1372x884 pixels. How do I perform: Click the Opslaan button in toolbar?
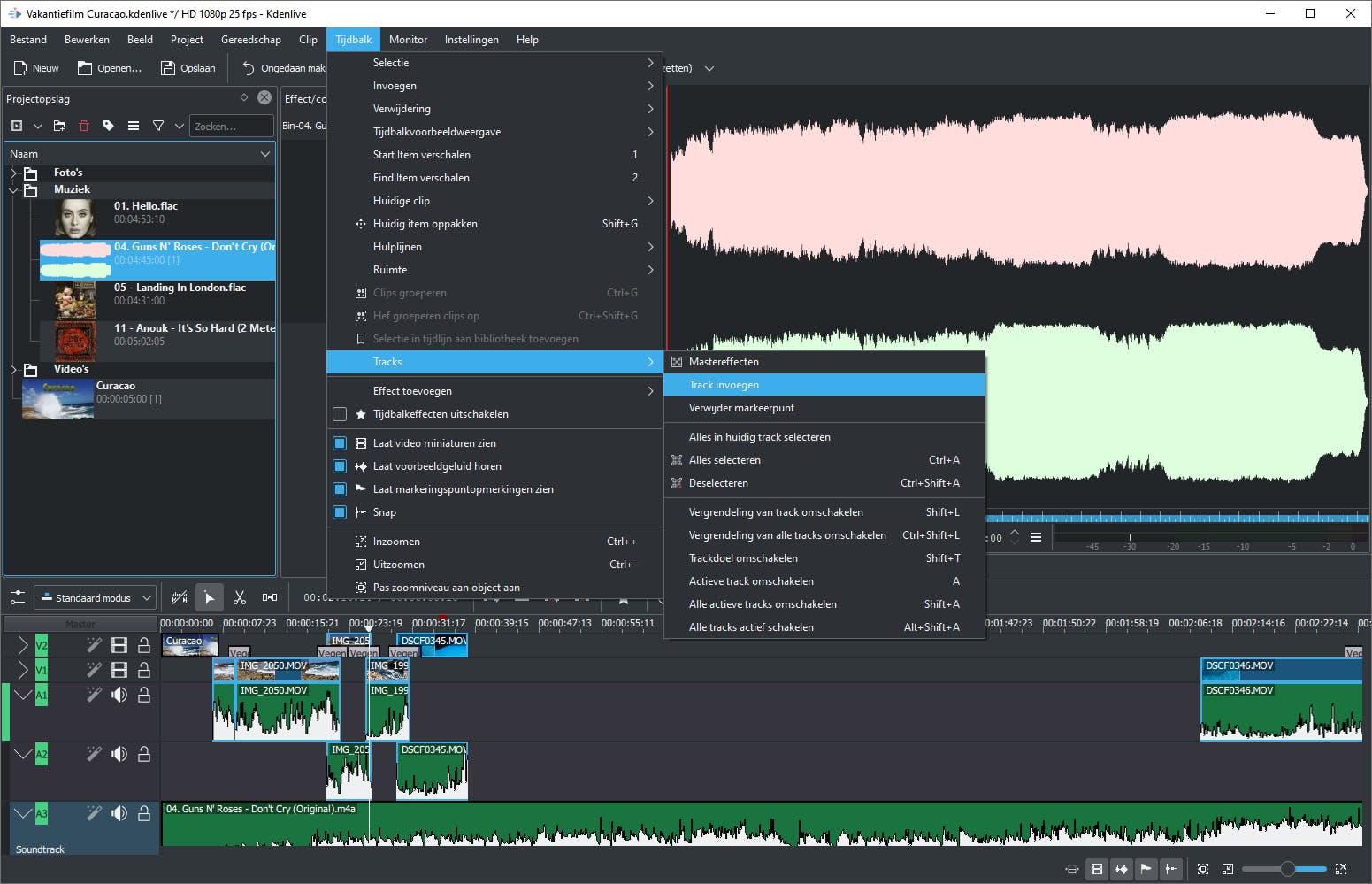188,68
